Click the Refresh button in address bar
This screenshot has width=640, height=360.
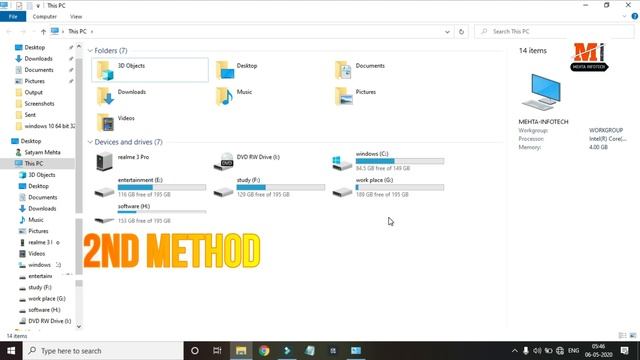tap(461, 31)
